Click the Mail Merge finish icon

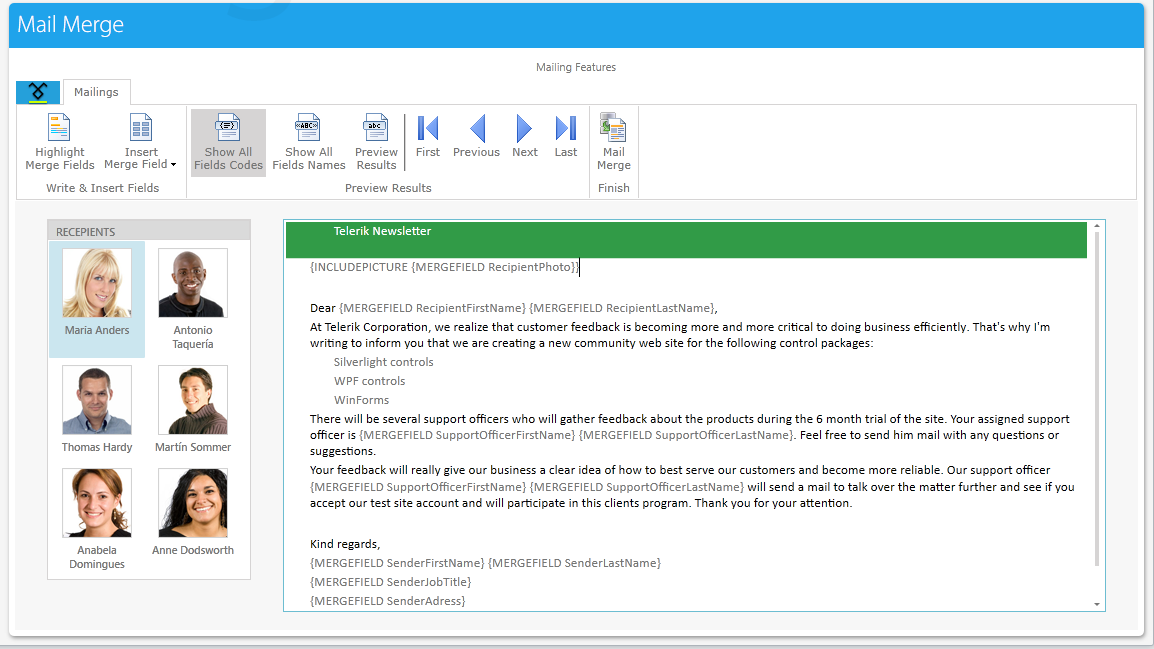[x=613, y=127]
